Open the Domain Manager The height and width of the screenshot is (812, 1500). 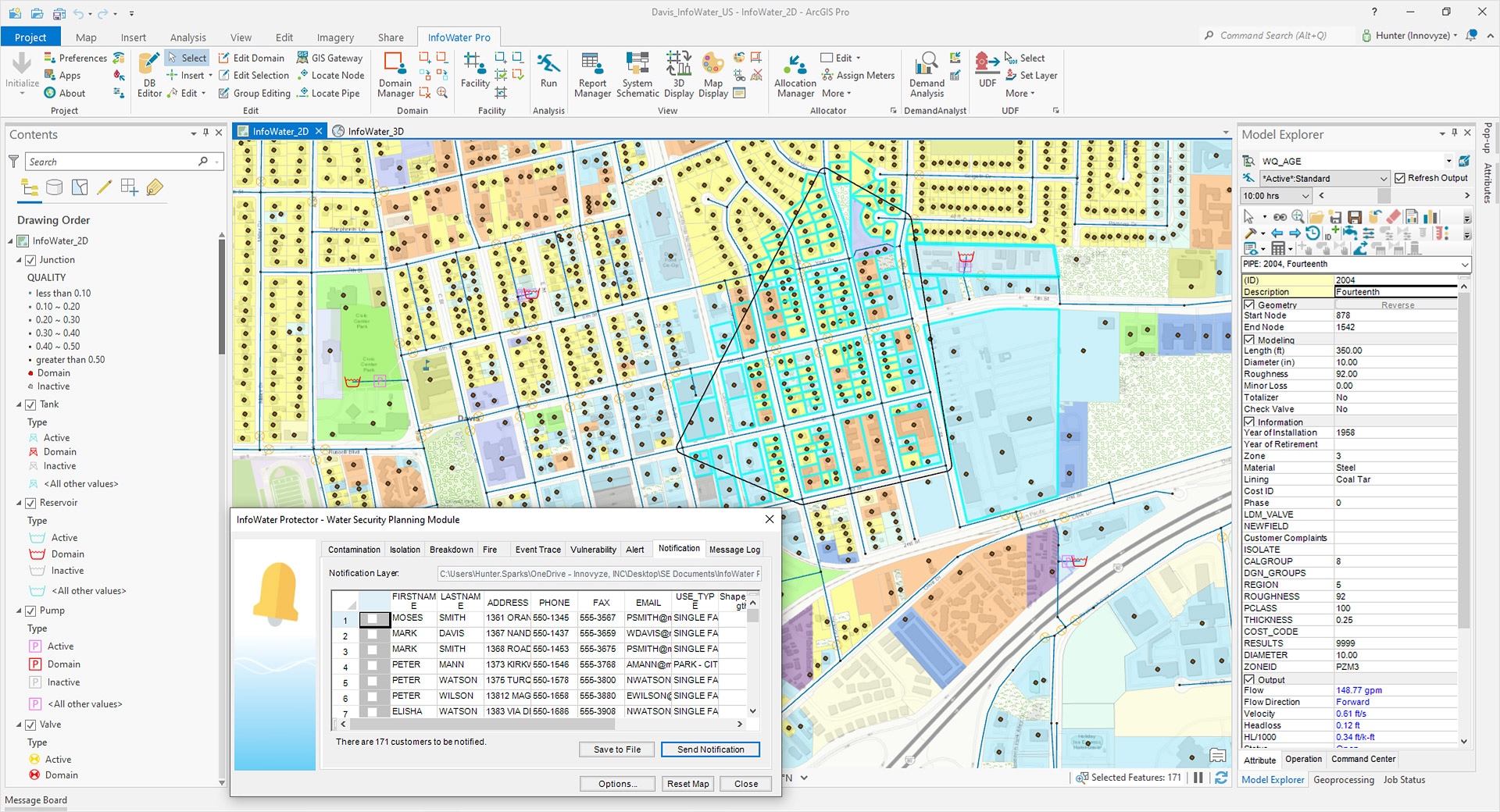[395, 76]
